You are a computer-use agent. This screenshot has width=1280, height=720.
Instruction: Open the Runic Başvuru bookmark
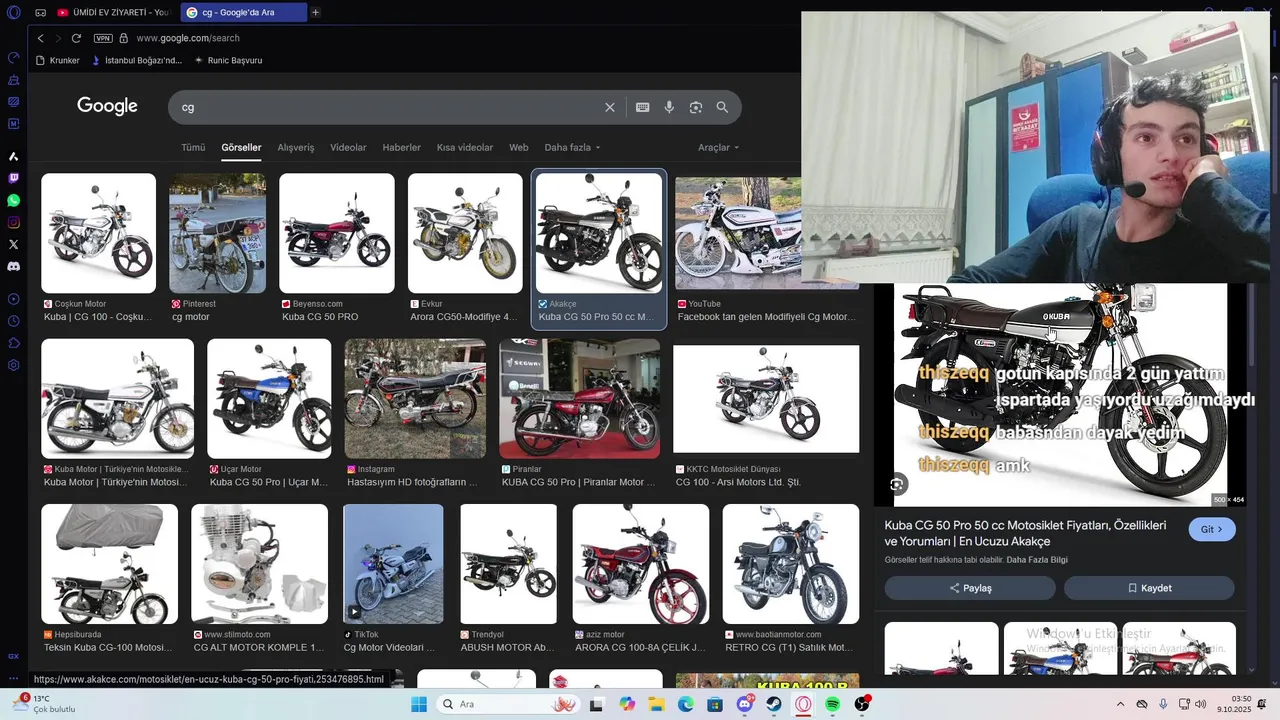(227, 60)
